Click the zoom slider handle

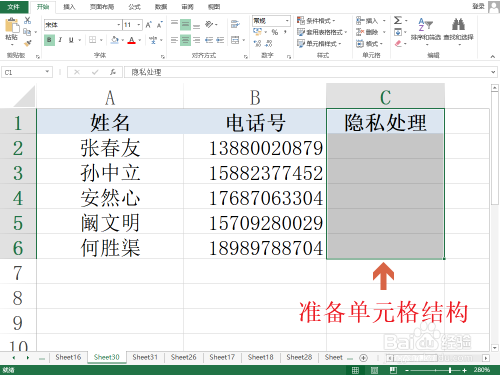[x=450, y=370]
